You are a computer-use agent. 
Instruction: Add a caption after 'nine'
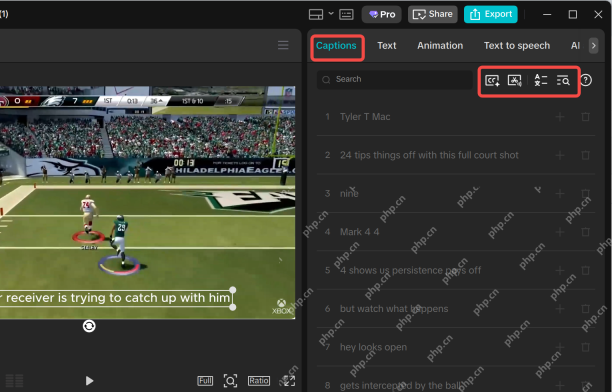click(x=560, y=193)
